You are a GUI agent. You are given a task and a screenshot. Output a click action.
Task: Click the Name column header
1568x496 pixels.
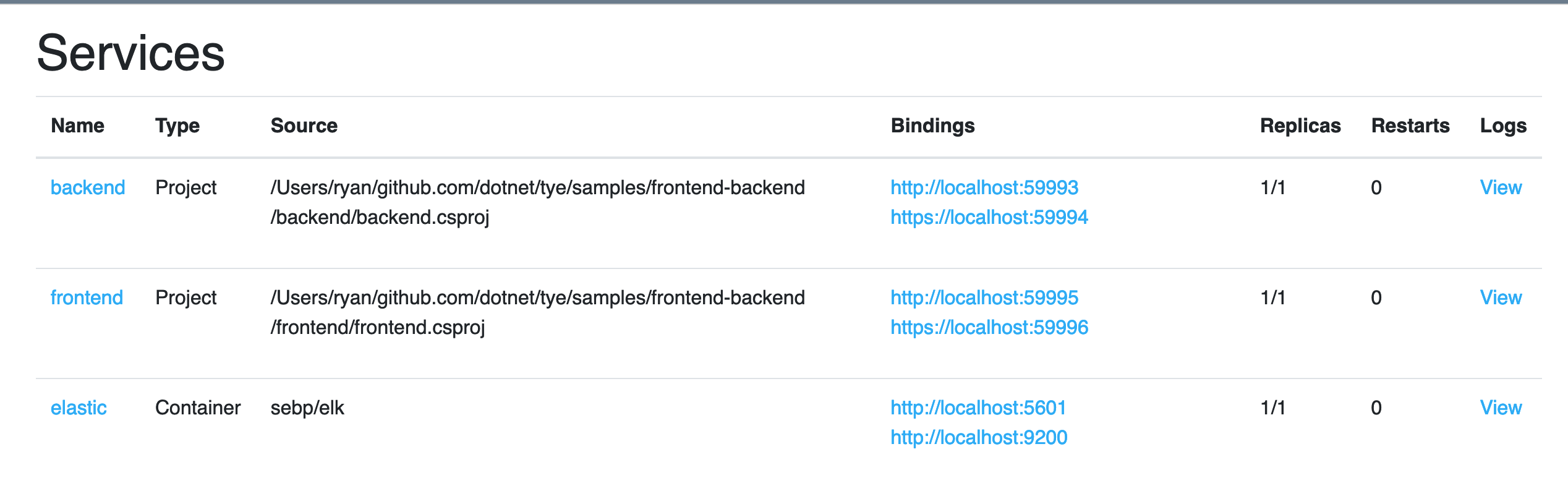click(x=77, y=126)
